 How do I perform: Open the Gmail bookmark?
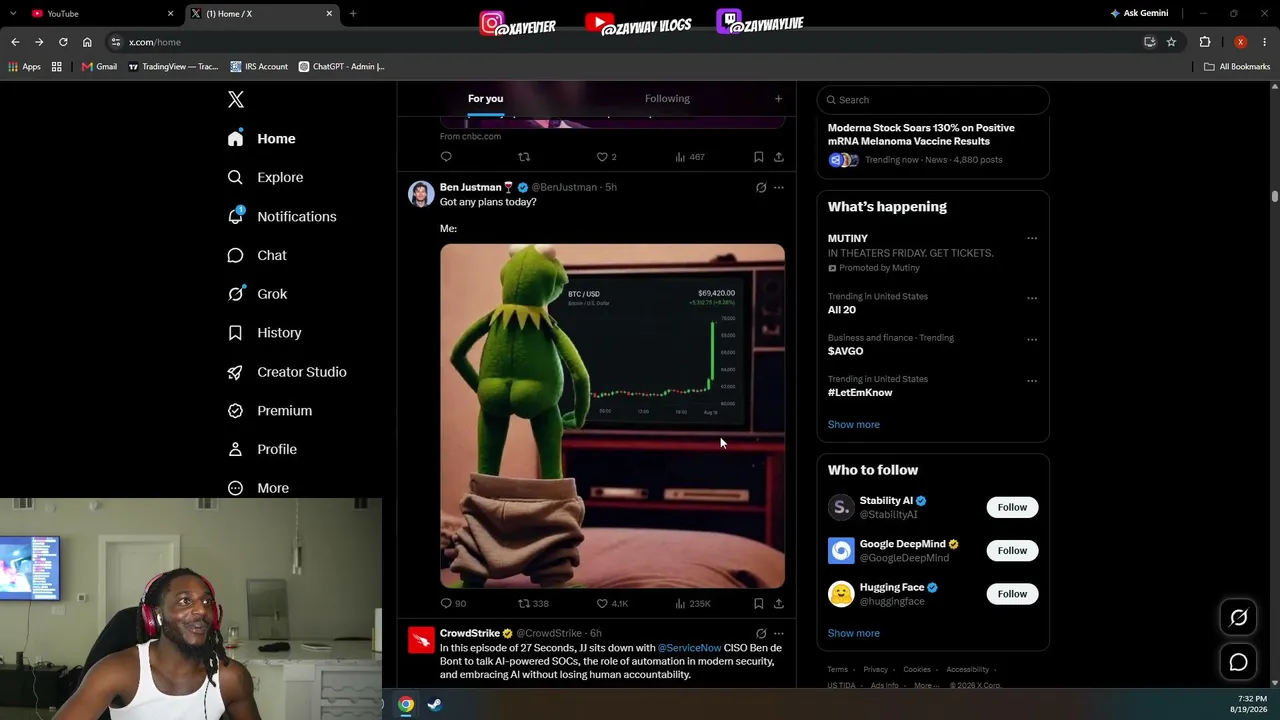[99, 66]
